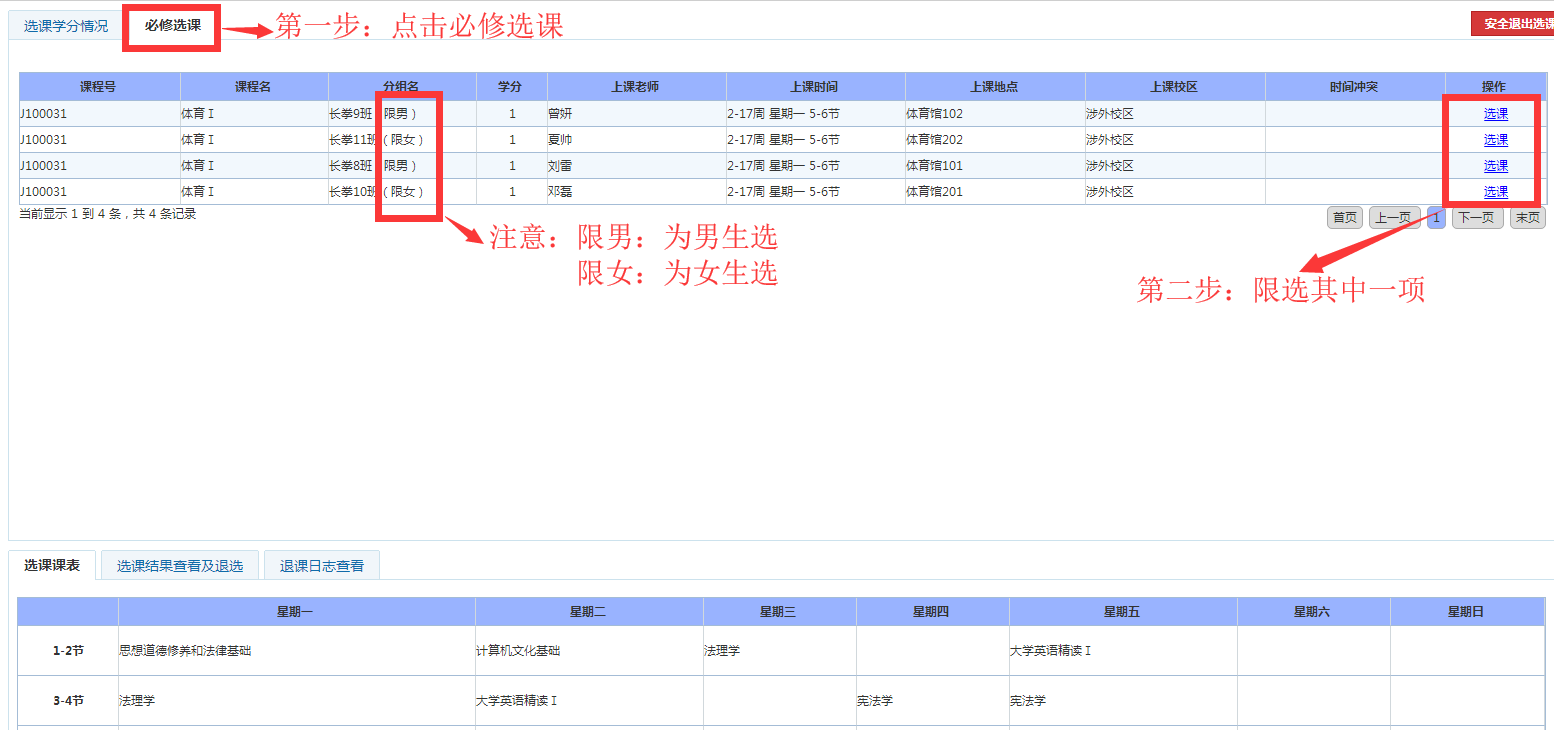Click the 末页 pagination button
Image resolution: width=1554 pixels, height=730 pixels.
click(x=1527, y=216)
